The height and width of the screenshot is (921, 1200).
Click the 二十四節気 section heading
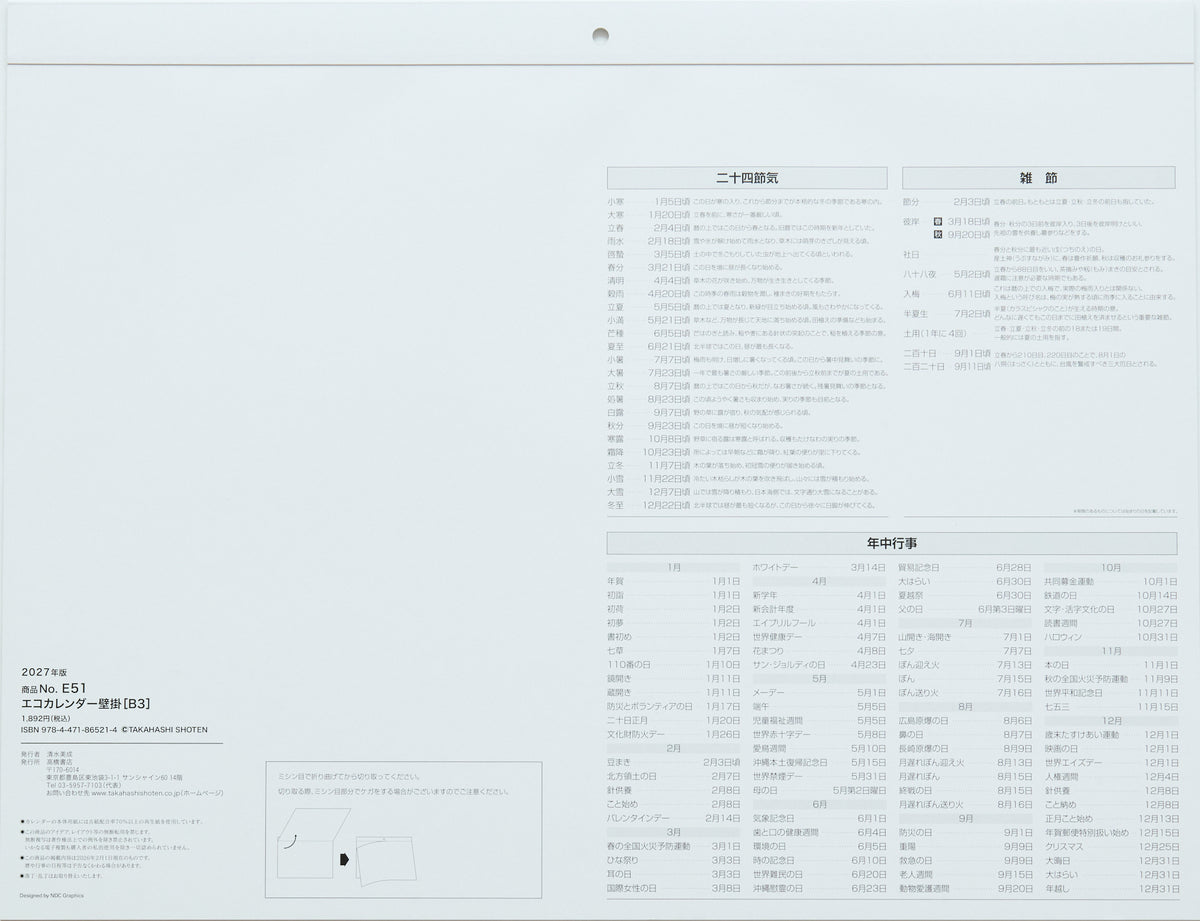(747, 178)
